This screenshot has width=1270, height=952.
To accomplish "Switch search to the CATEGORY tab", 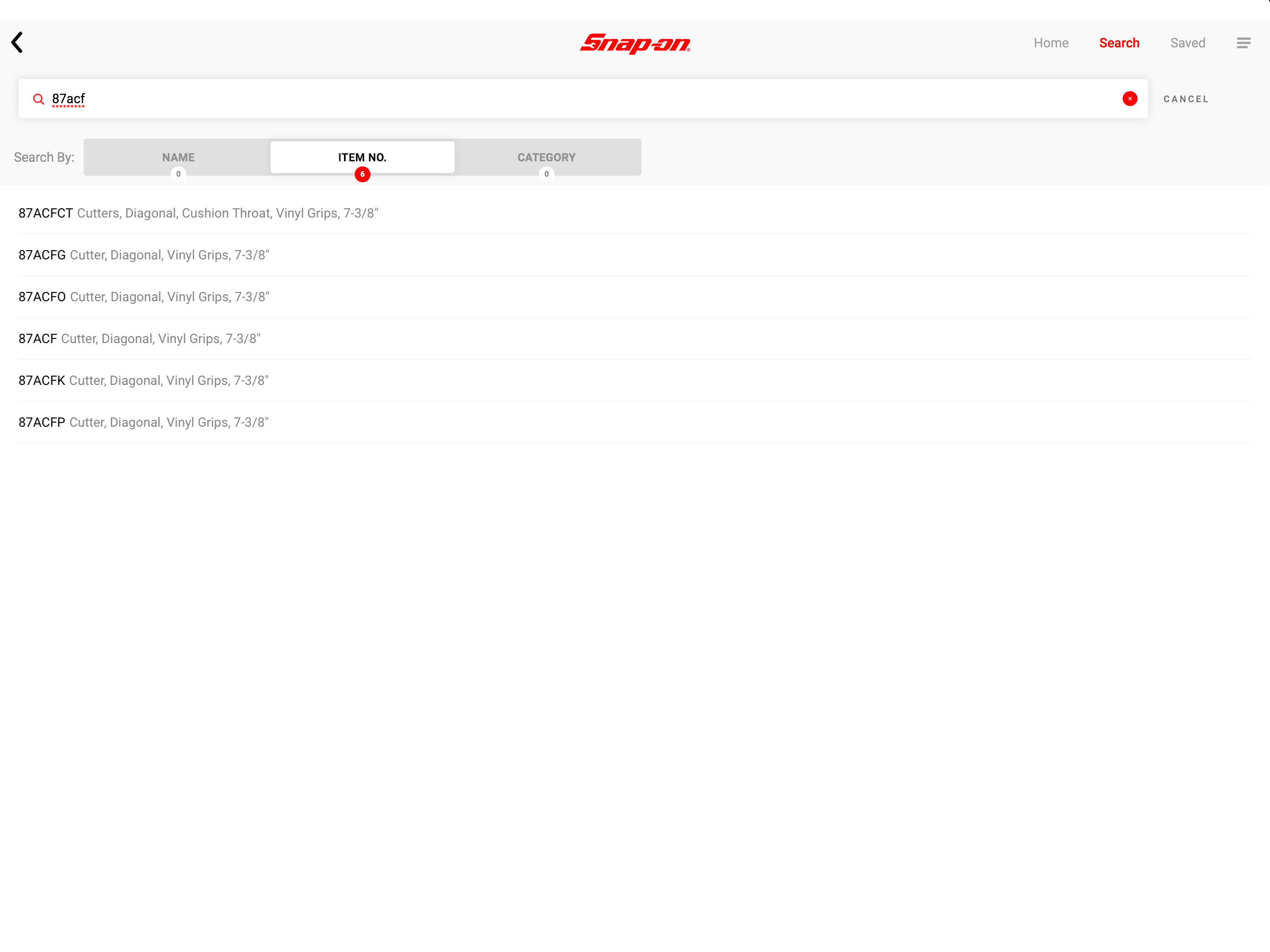I will coord(546,157).
